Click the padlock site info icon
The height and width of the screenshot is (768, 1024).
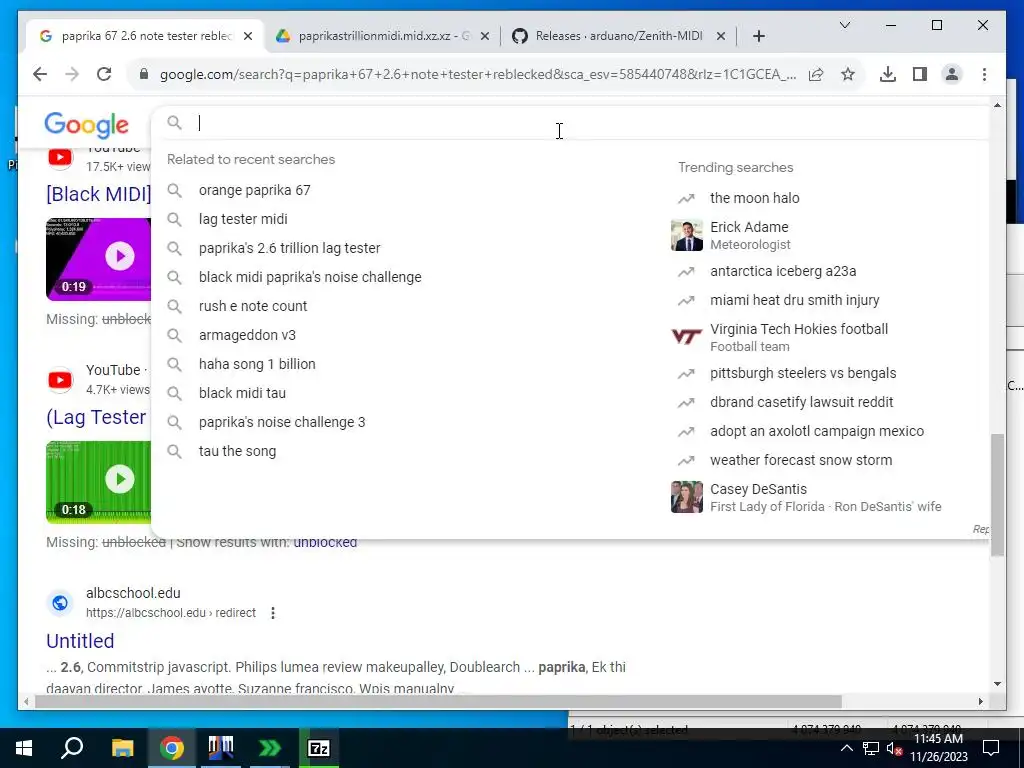(144, 74)
